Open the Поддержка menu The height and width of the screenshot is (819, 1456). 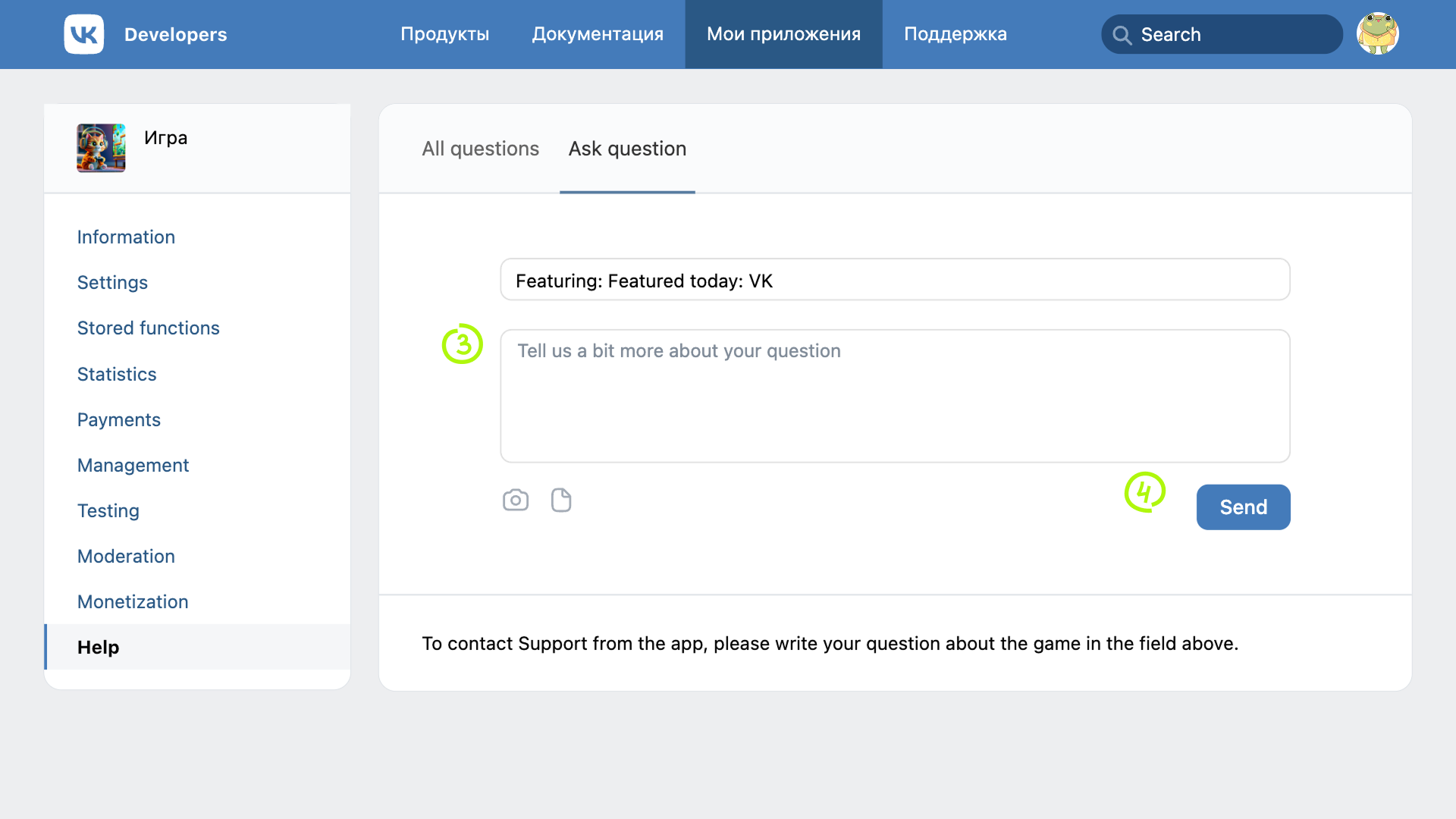click(x=955, y=34)
